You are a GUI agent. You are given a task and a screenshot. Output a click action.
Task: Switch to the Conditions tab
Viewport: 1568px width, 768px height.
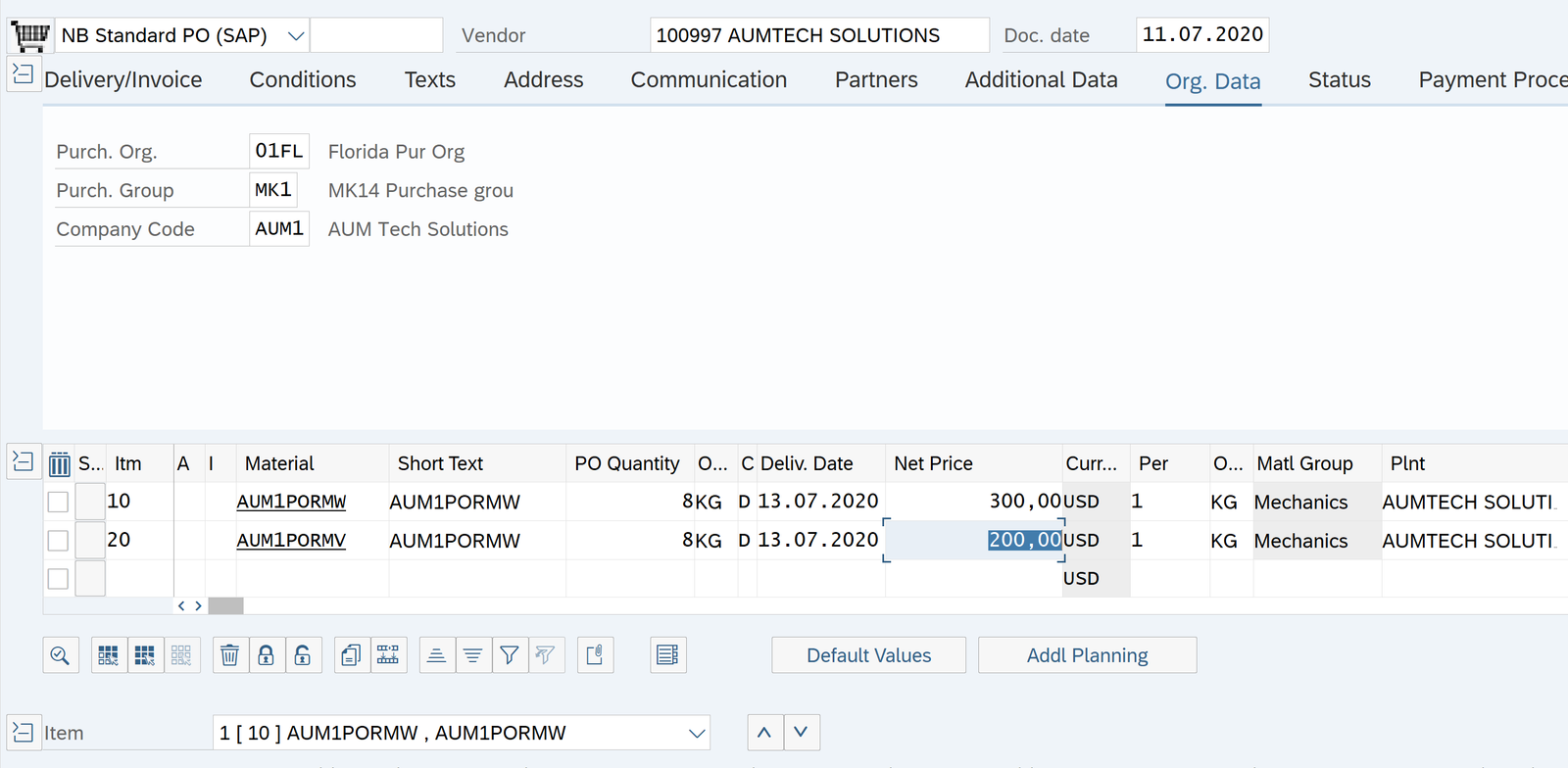click(x=303, y=80)
